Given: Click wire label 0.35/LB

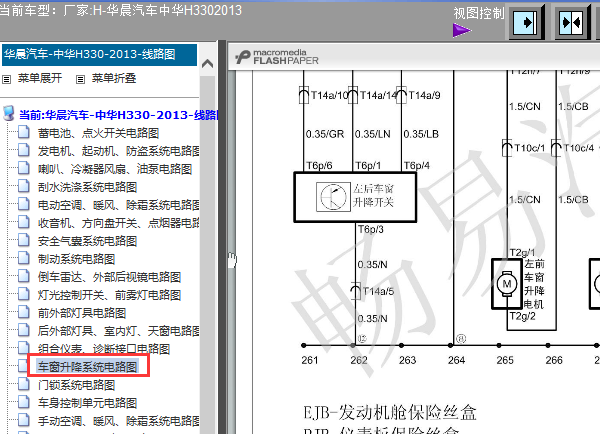Looking at the screenshot, I should 421,134.
